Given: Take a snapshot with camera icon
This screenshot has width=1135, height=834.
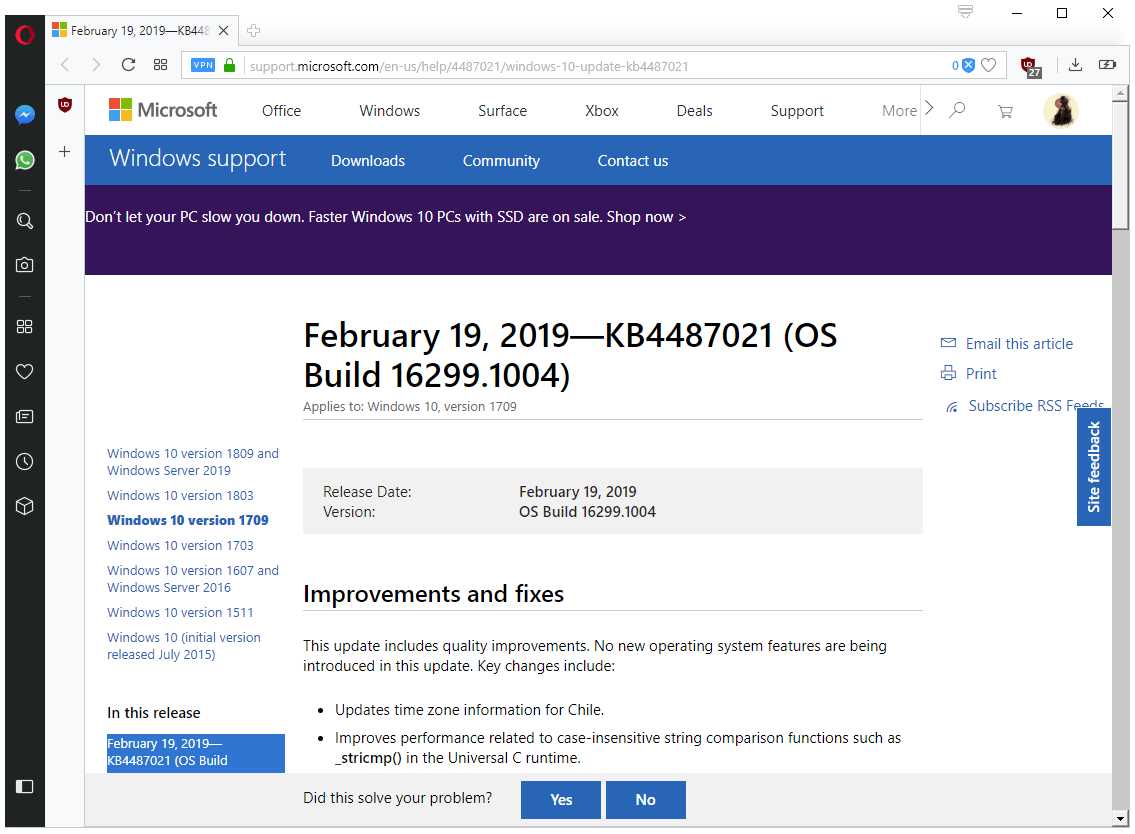Looking at the screenshot, I should pos(25,265).
